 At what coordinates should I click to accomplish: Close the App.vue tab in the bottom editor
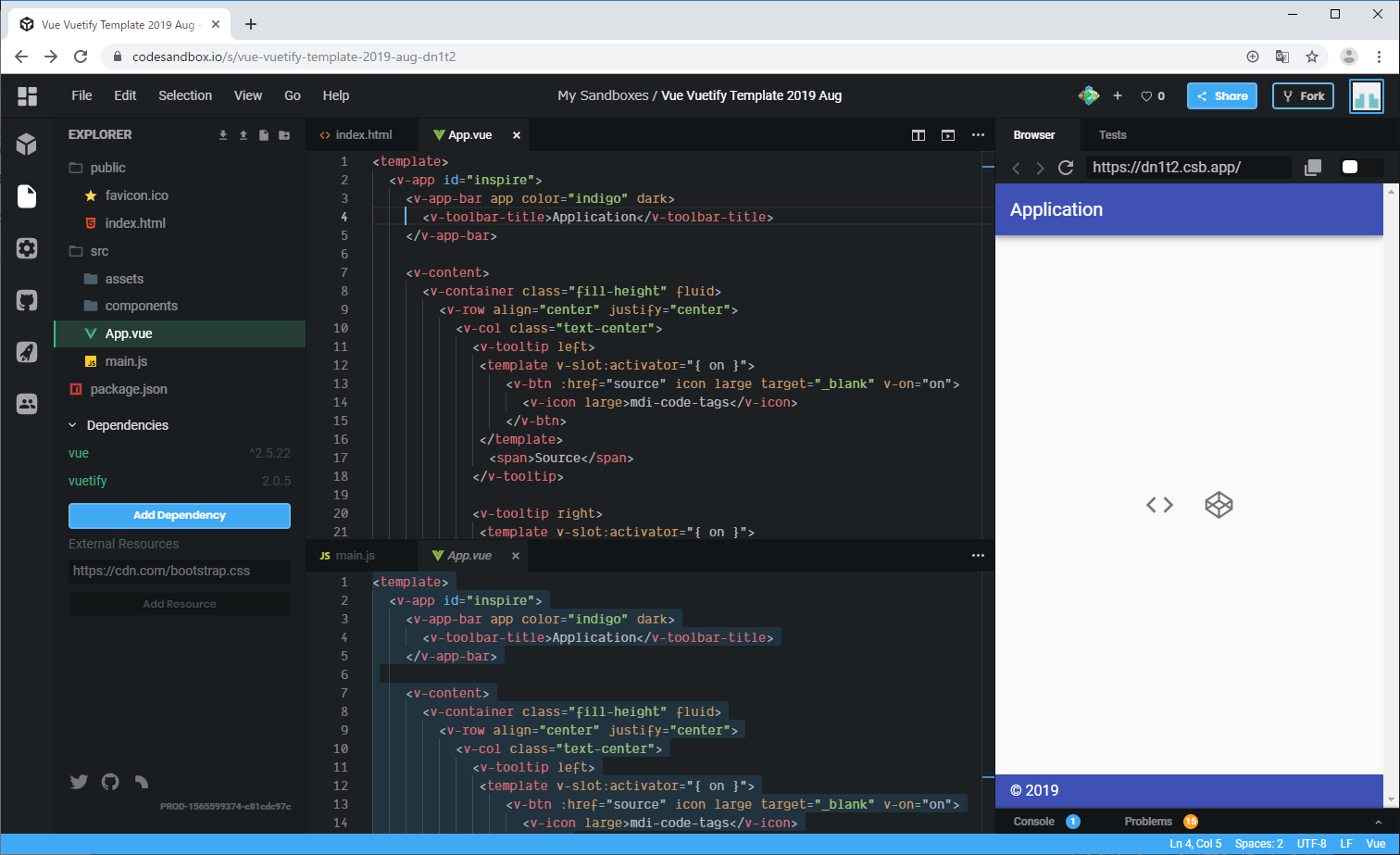(516, 556)
